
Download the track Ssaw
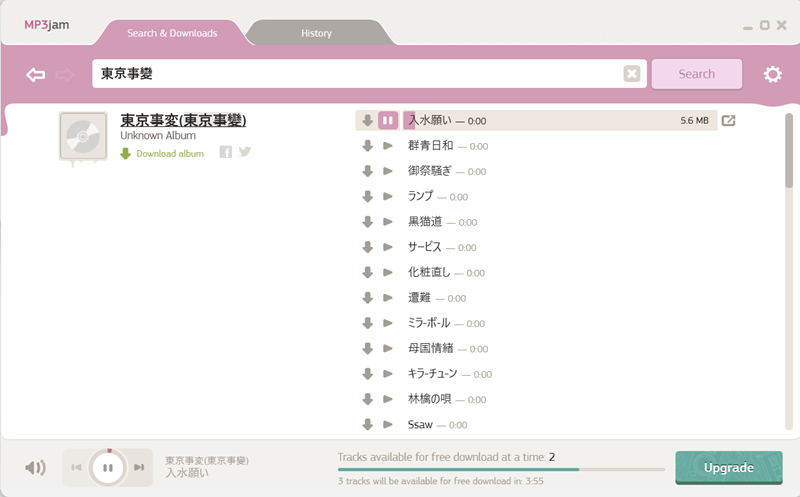(x=367, y=425)
